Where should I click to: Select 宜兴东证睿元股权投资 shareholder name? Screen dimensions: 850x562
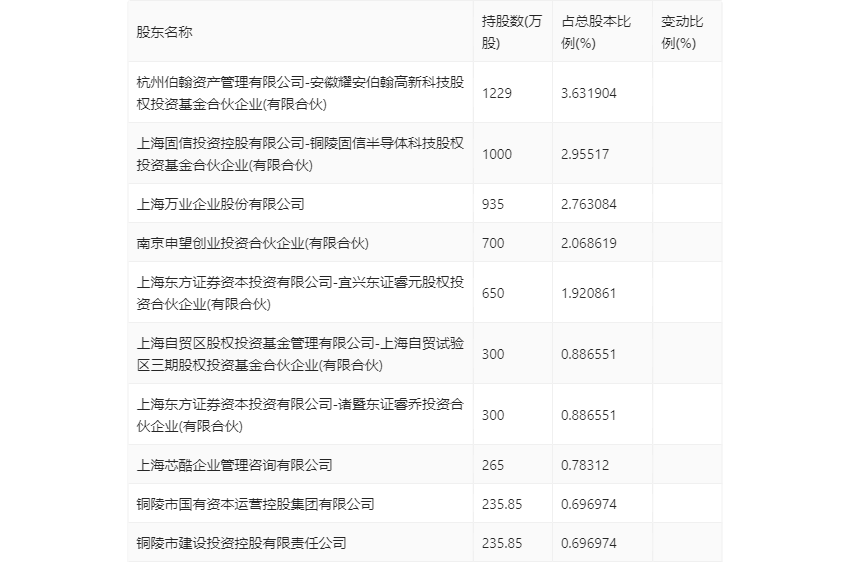(x=300, y=293)
